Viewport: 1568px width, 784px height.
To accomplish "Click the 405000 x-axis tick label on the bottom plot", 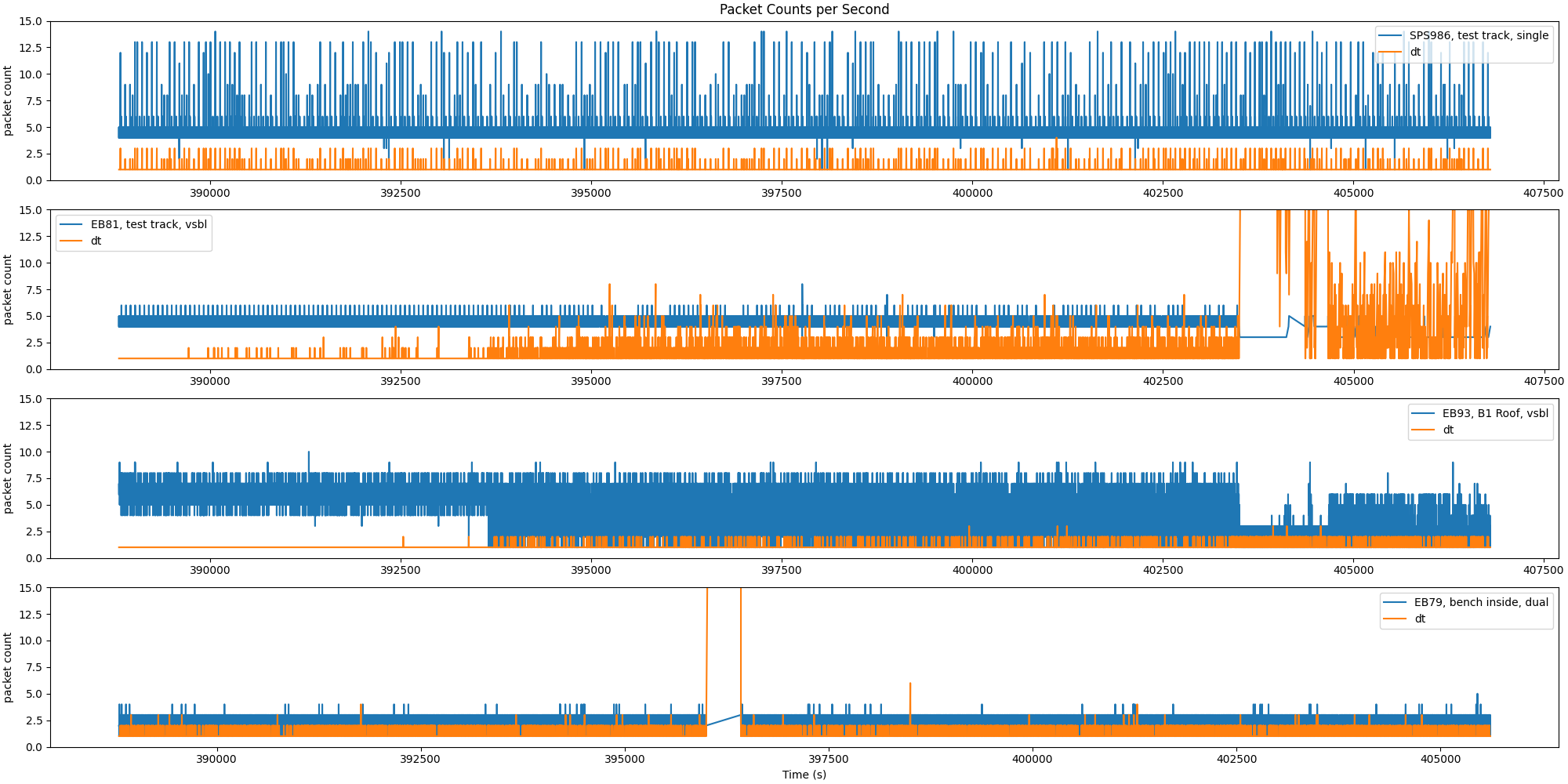I will [x=1441, y=759].
